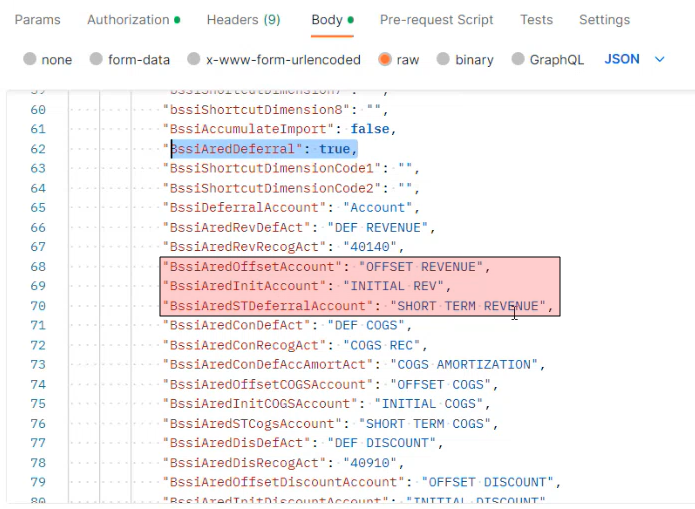Image resolution: width=695 pixels, height=509 pixels.
Task: Click the "COGS REC" value
Action: click(x=382, y=345)
